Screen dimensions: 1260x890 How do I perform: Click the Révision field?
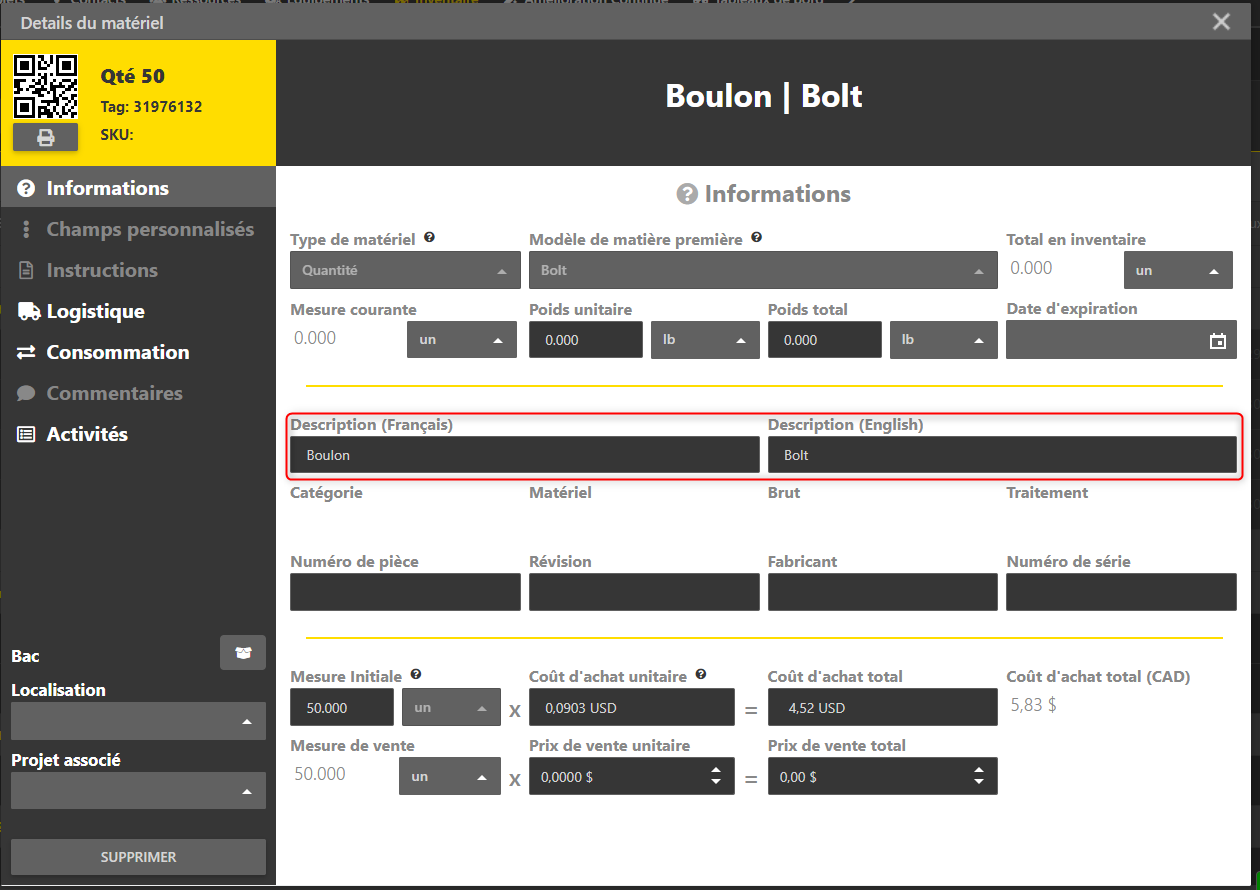coord(644,592)
